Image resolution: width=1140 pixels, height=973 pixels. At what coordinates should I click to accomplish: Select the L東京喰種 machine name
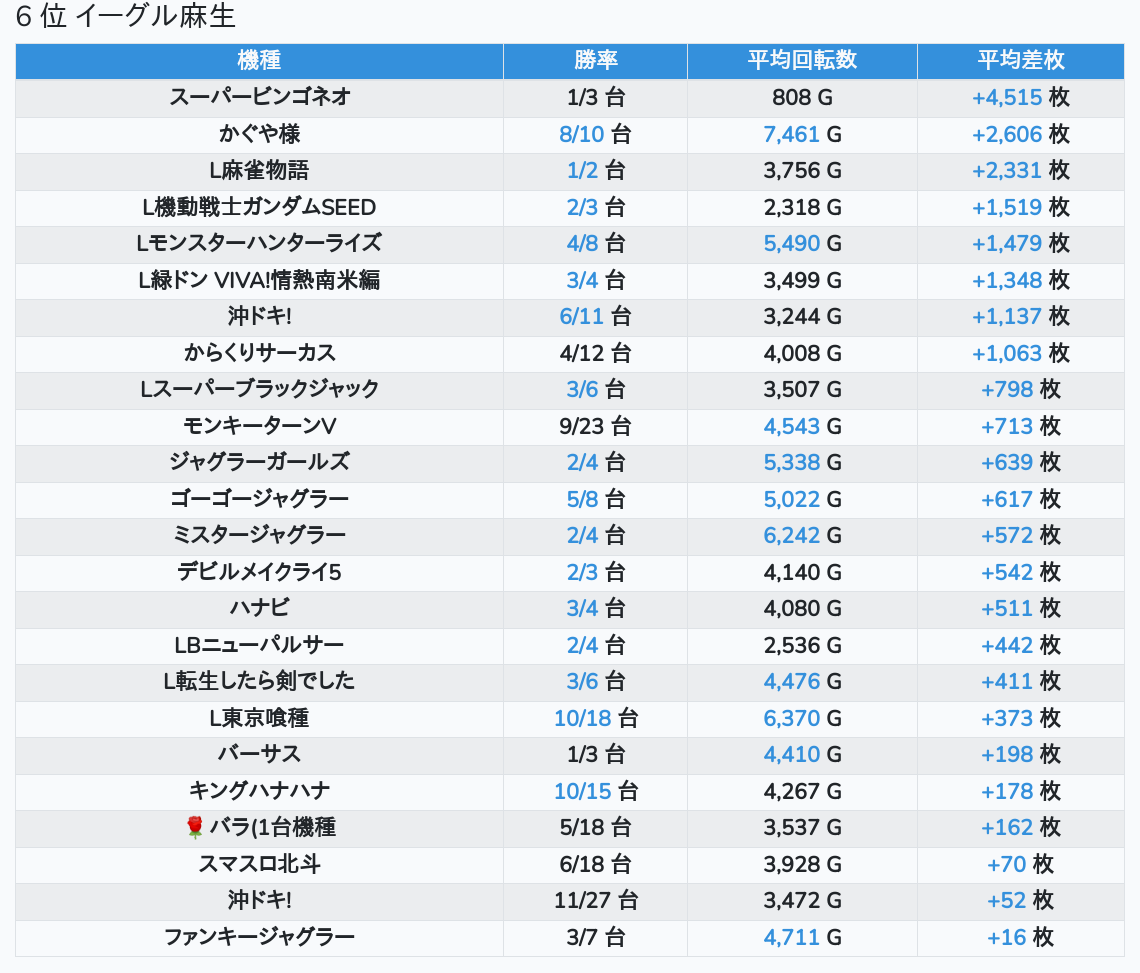tap(260, 718)
